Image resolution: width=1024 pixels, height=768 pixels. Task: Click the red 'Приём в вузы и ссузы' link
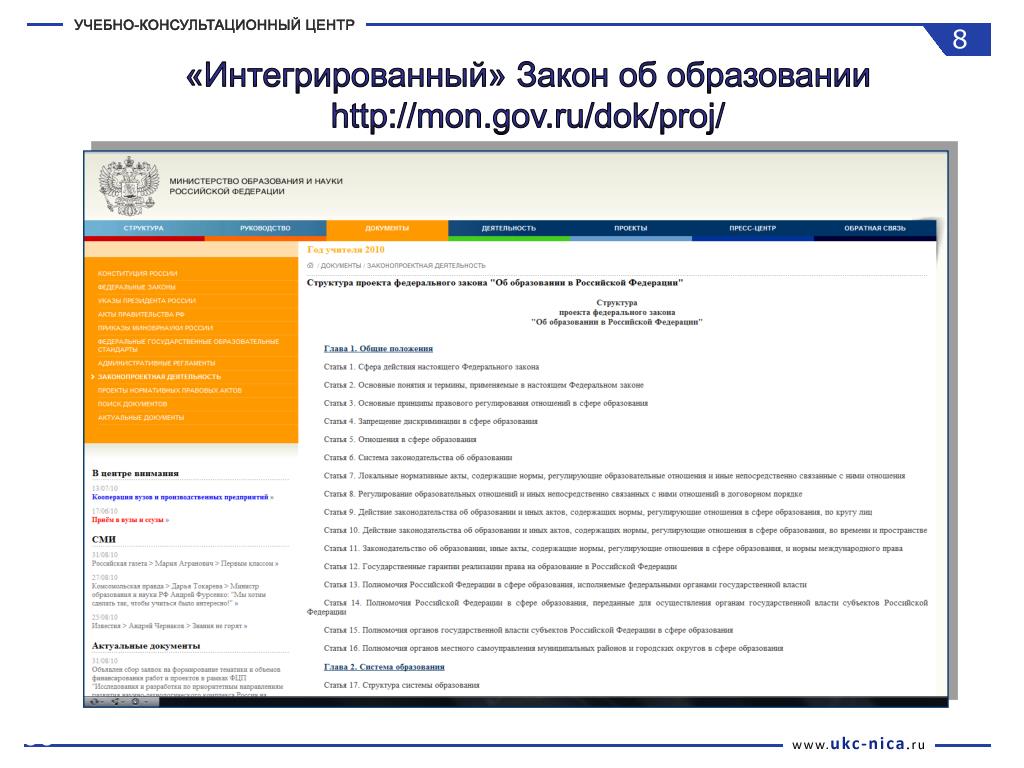pyautogui.click(x=130, y=520)
